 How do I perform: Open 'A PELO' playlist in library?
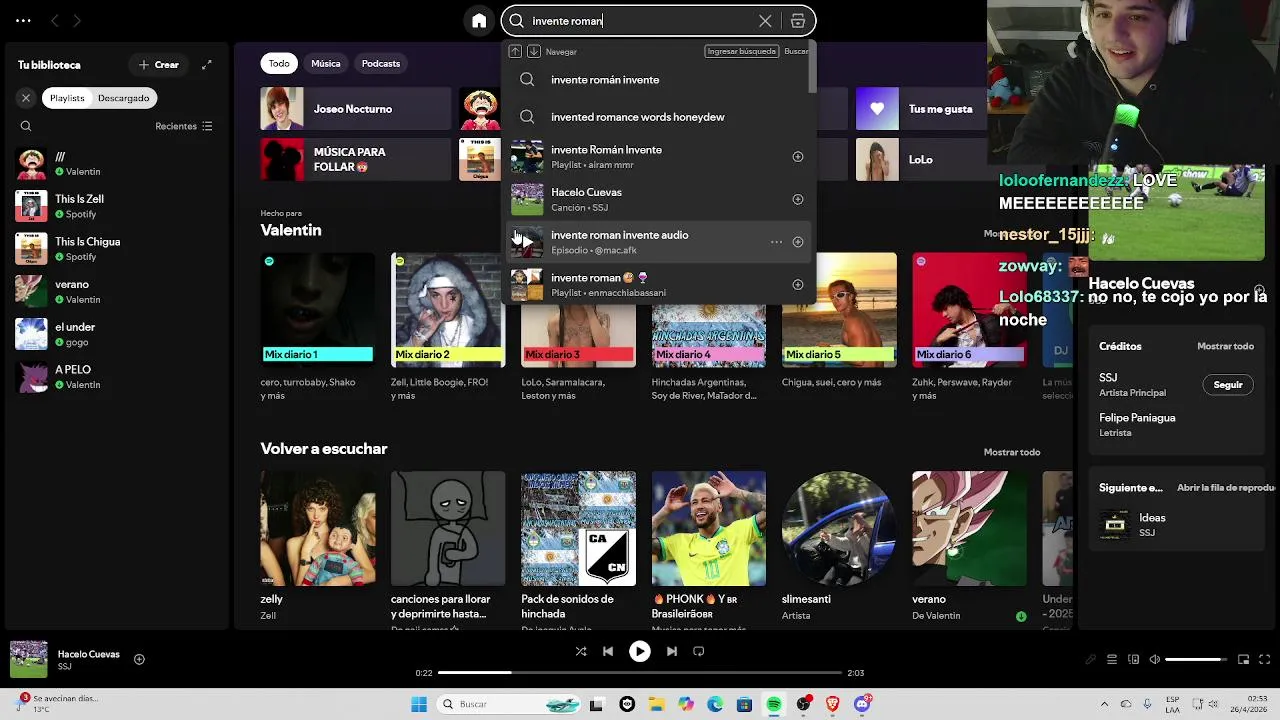(115, 377)
